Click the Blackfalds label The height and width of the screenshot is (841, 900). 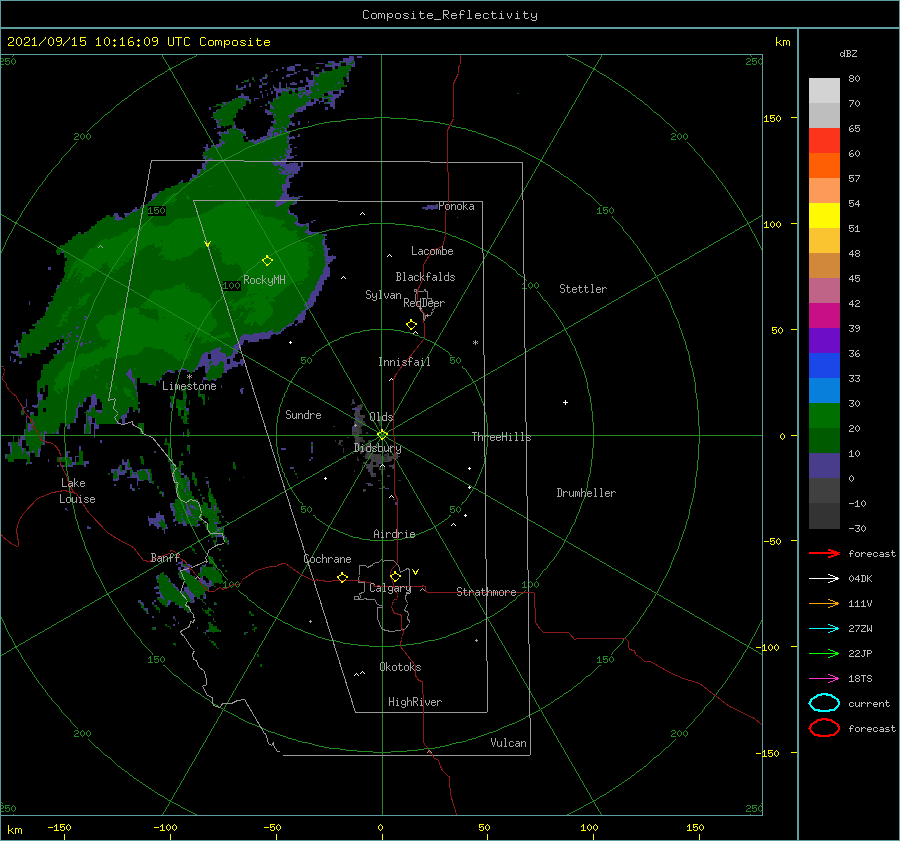425,277
